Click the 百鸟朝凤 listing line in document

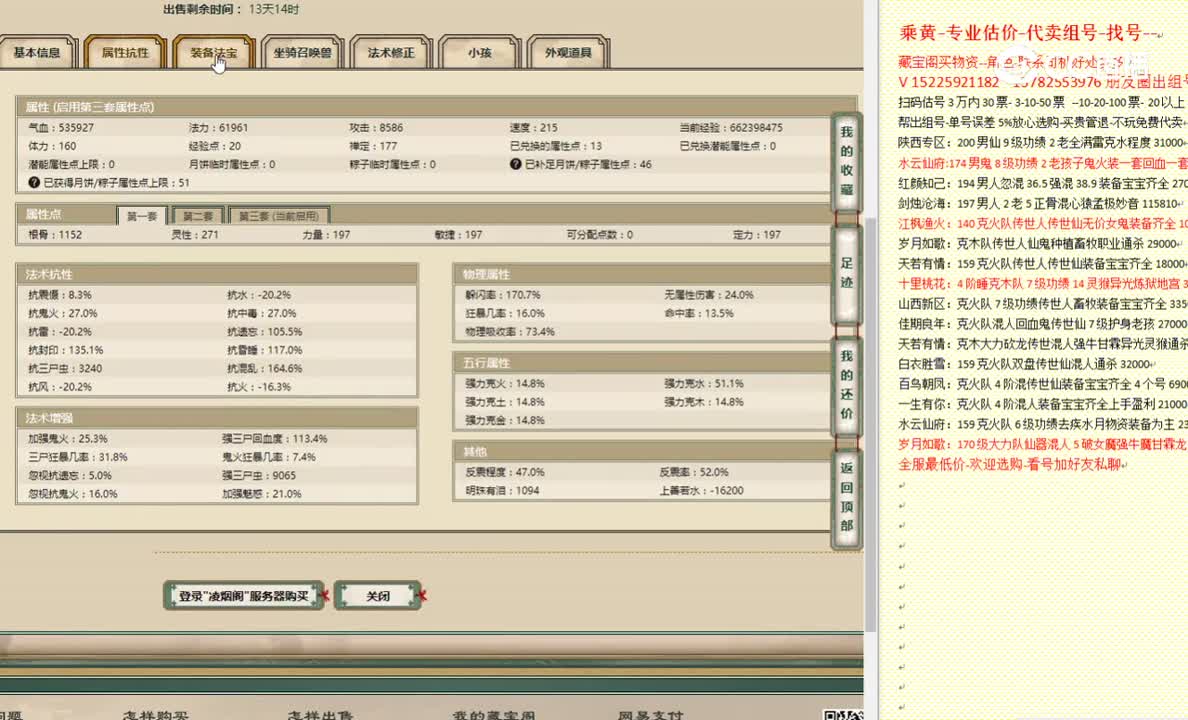1043,384
